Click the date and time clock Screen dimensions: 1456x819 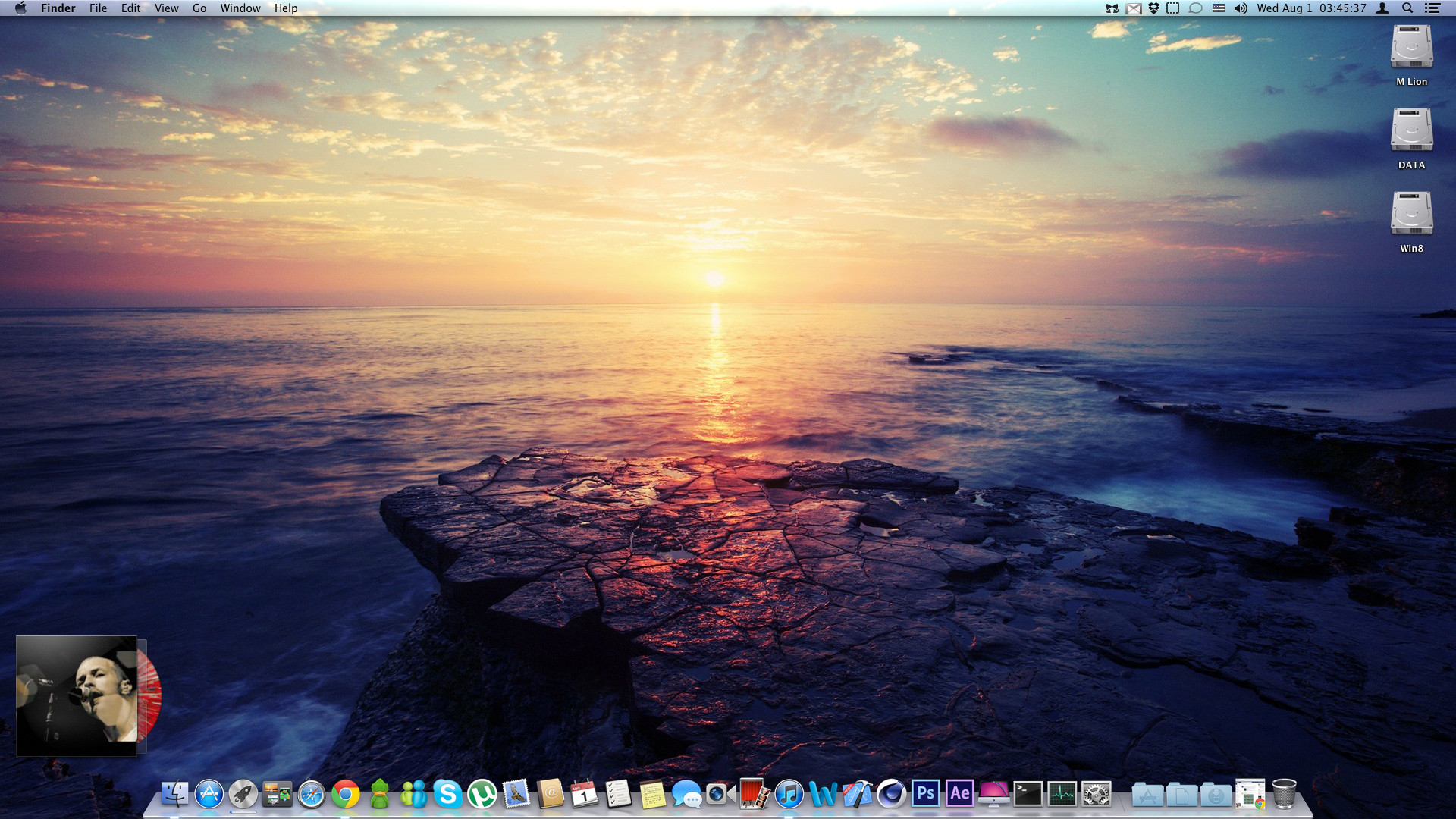(x=1311, y=8)
